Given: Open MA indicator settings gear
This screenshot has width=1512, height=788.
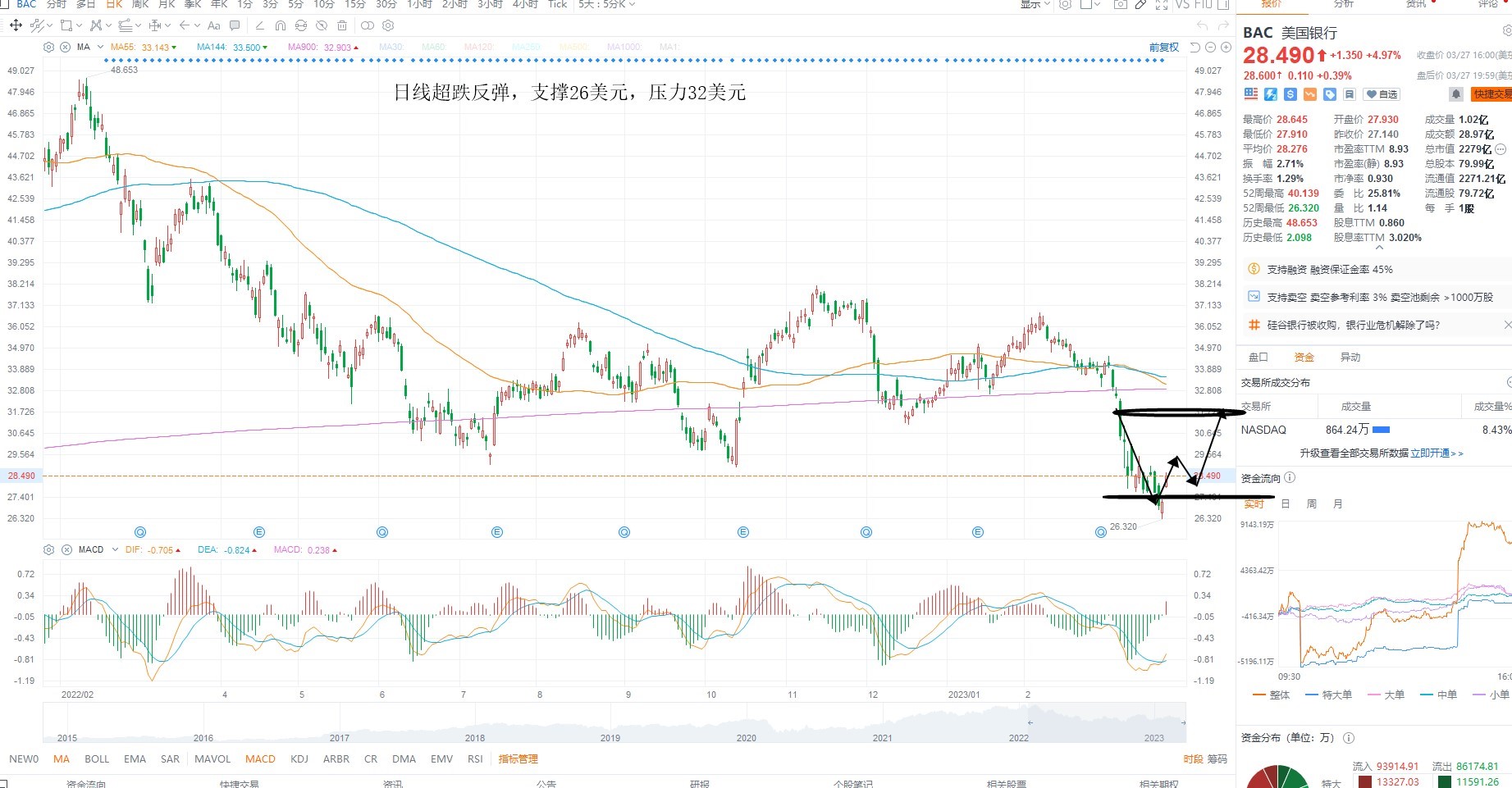Looking at the screenshot, I should point(49,47).
